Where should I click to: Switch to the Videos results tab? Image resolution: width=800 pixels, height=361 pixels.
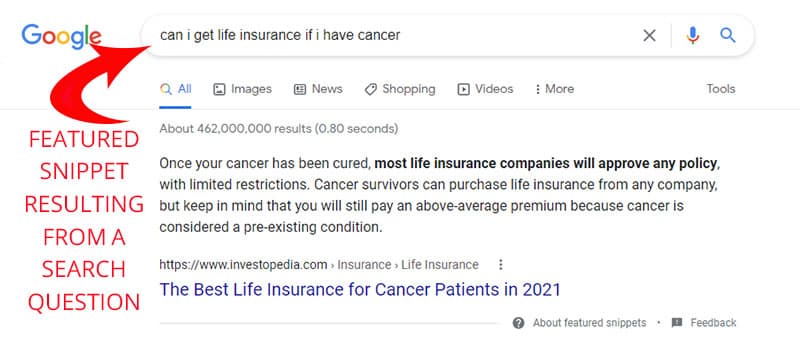pos(485,89)
